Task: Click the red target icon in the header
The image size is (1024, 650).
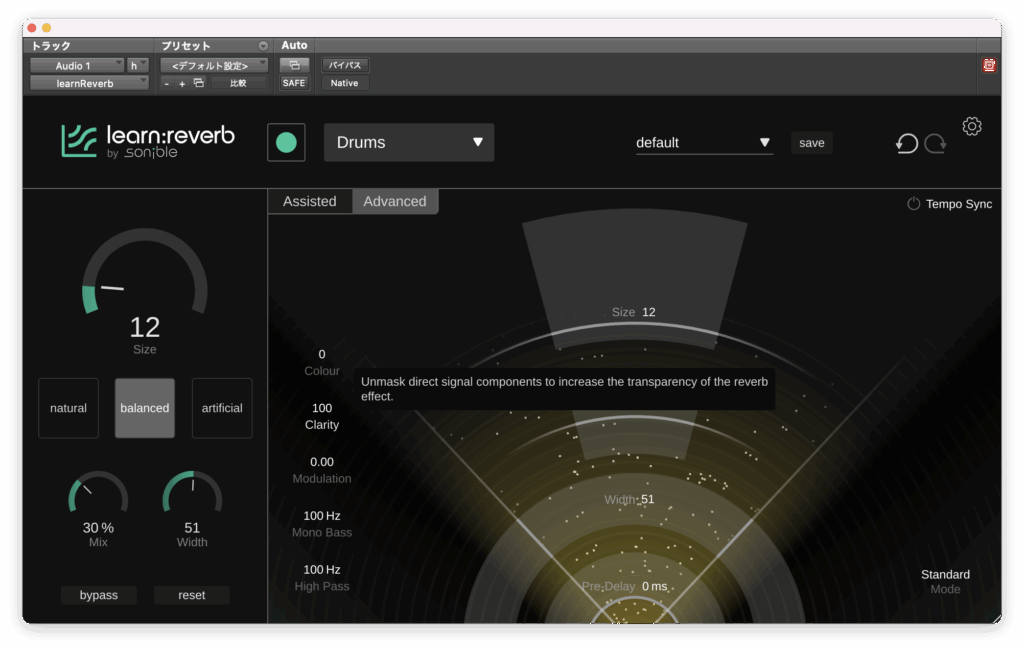Action: tap(989, 65)
